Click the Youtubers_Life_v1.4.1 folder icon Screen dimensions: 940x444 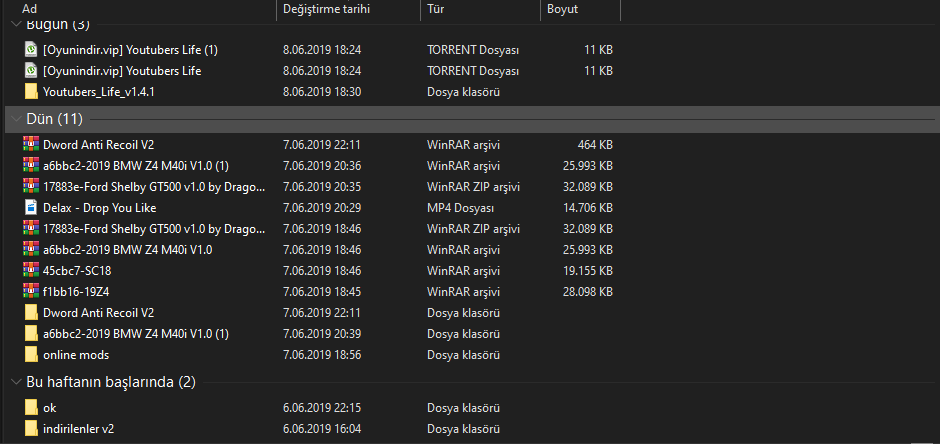31,92
